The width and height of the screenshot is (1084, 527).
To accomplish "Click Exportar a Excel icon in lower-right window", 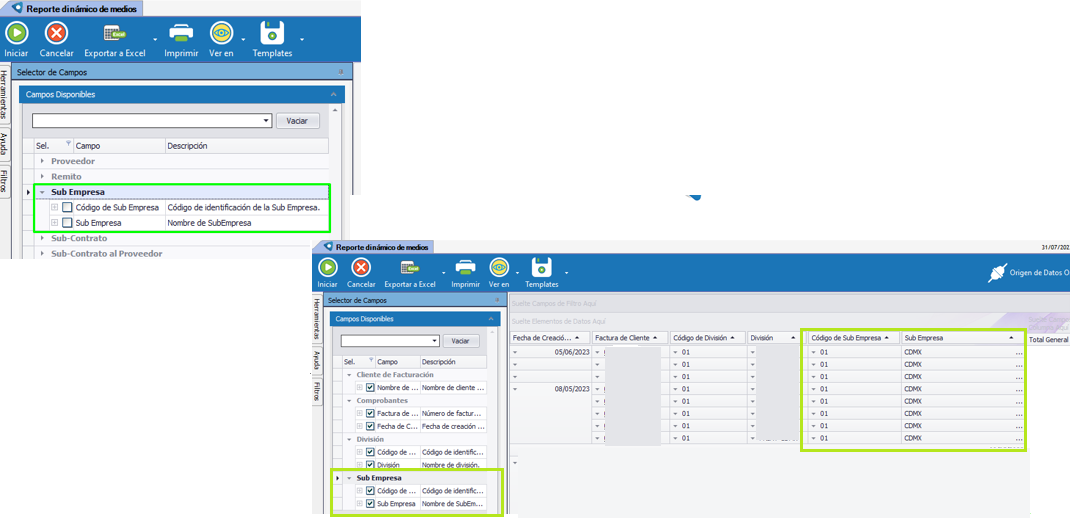I will [411, 268].
